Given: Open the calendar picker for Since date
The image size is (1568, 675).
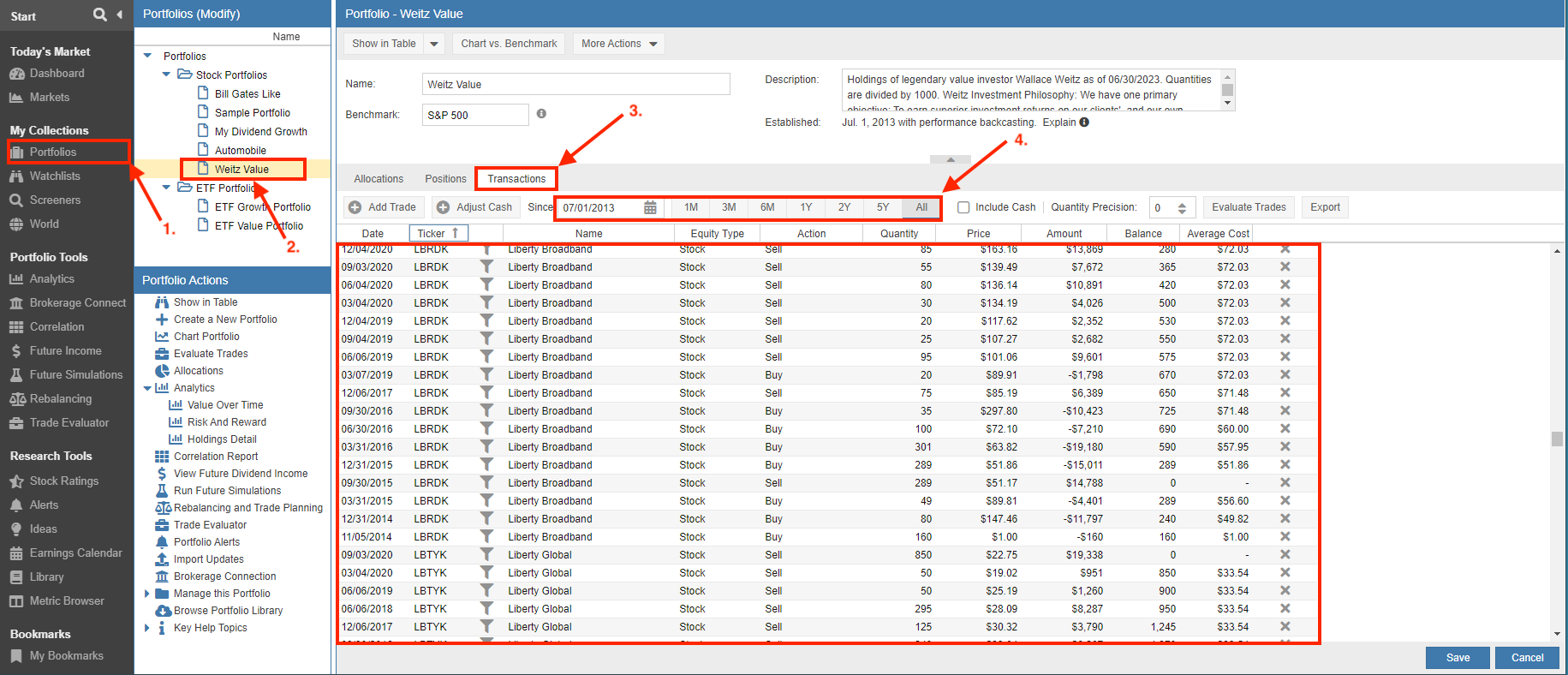Looking at the screenshot, I should [650, 207].
